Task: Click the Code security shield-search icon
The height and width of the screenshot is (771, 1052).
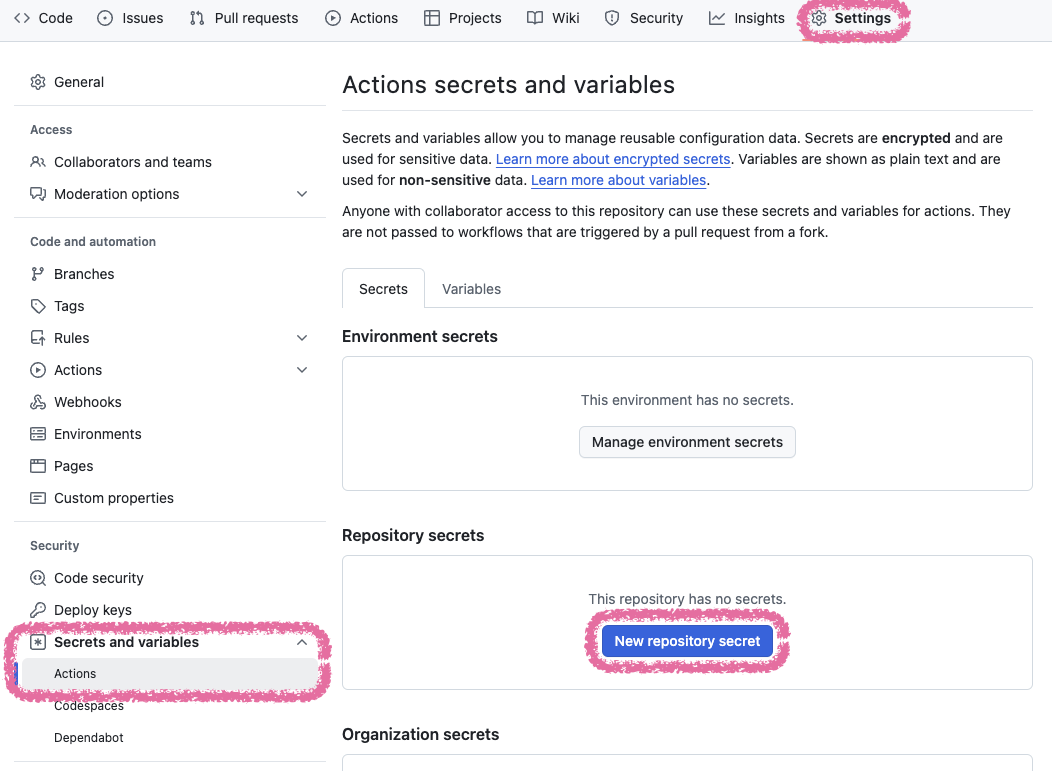Action: 38,578
